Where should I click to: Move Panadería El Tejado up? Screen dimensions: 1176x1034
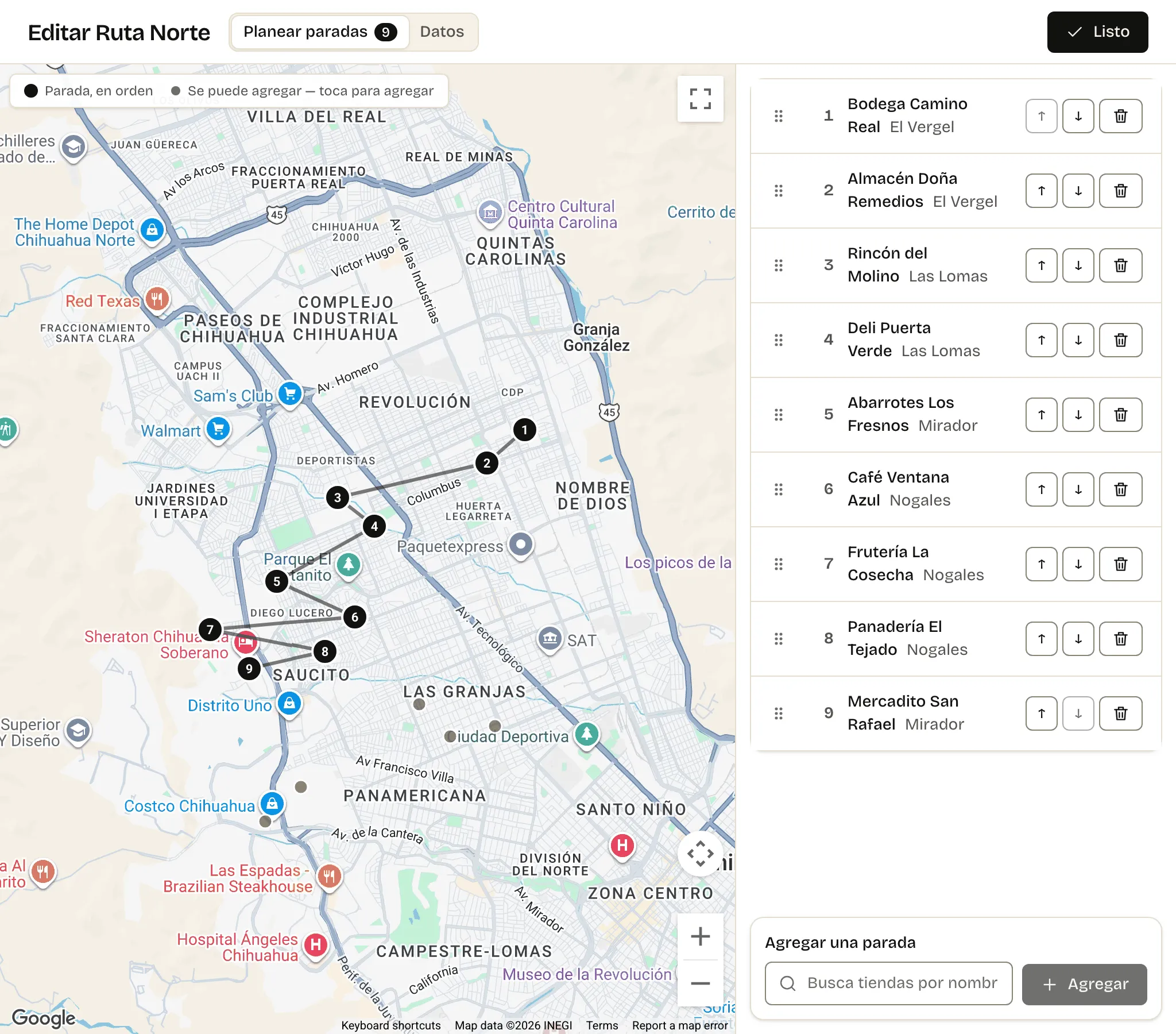click(1041, 638)
